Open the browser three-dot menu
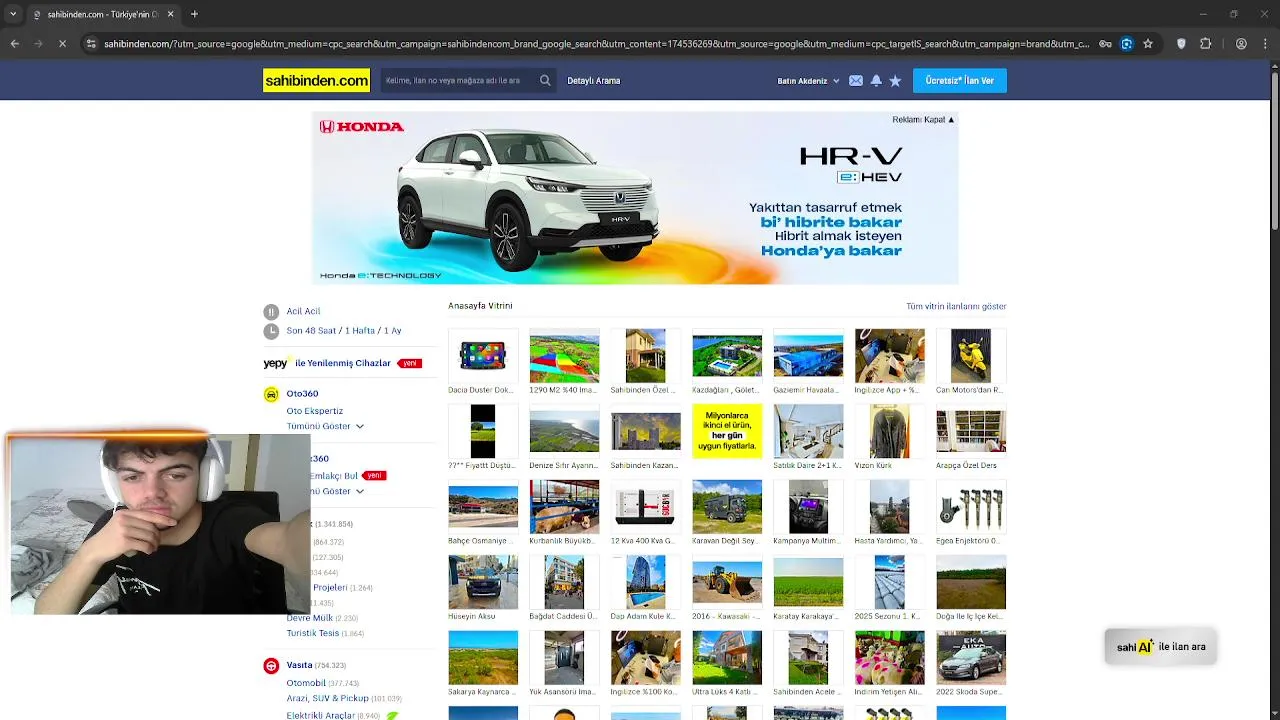This screenshot has height=720, width=1280. (x=1265, y=44)
